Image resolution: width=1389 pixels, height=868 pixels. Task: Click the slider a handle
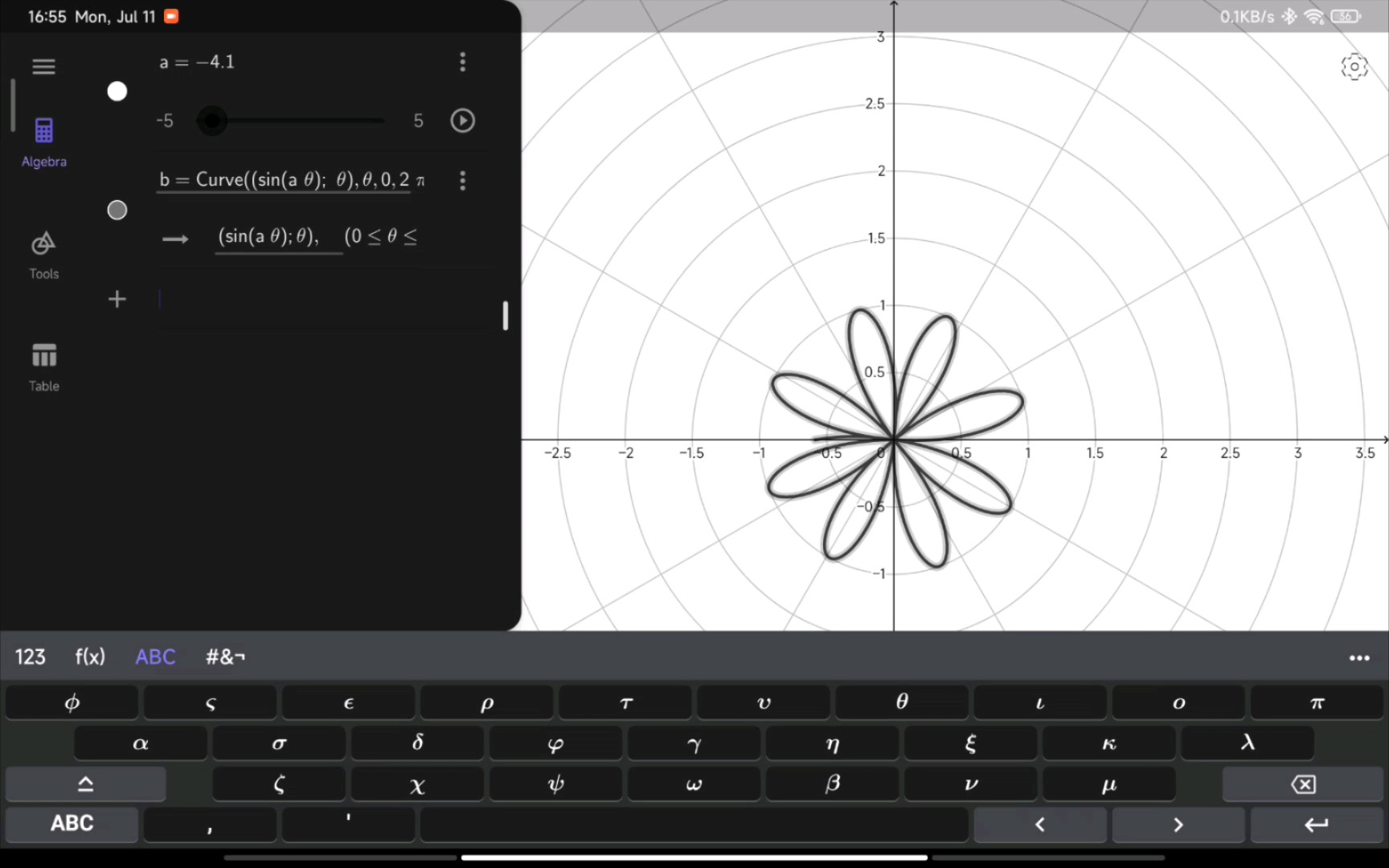click(x=212, y=121)
